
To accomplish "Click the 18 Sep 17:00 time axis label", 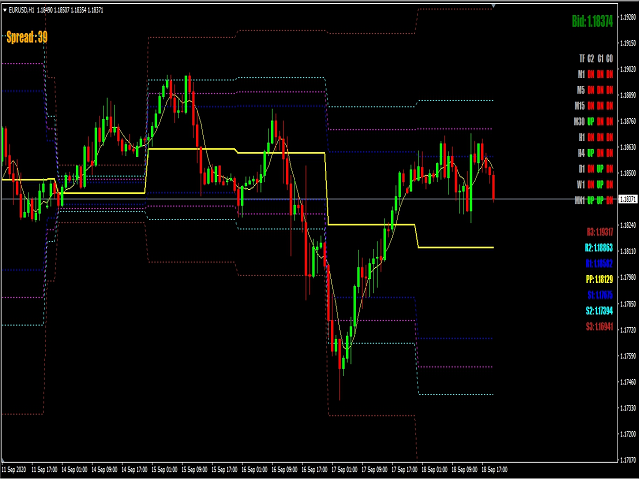I will click(x=494, y=470).
